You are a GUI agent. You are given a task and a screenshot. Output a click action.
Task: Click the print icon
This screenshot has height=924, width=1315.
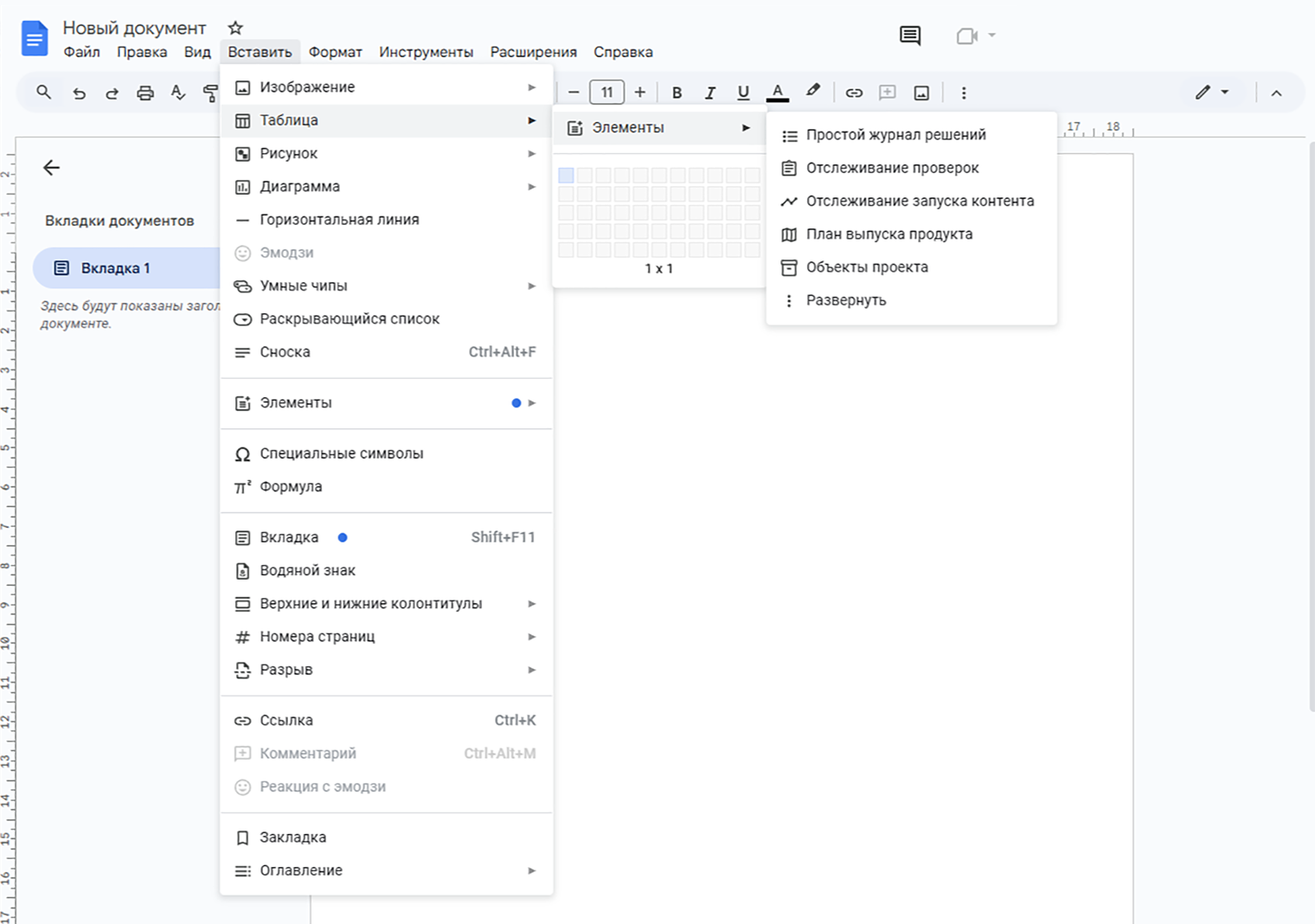point(145,93)
